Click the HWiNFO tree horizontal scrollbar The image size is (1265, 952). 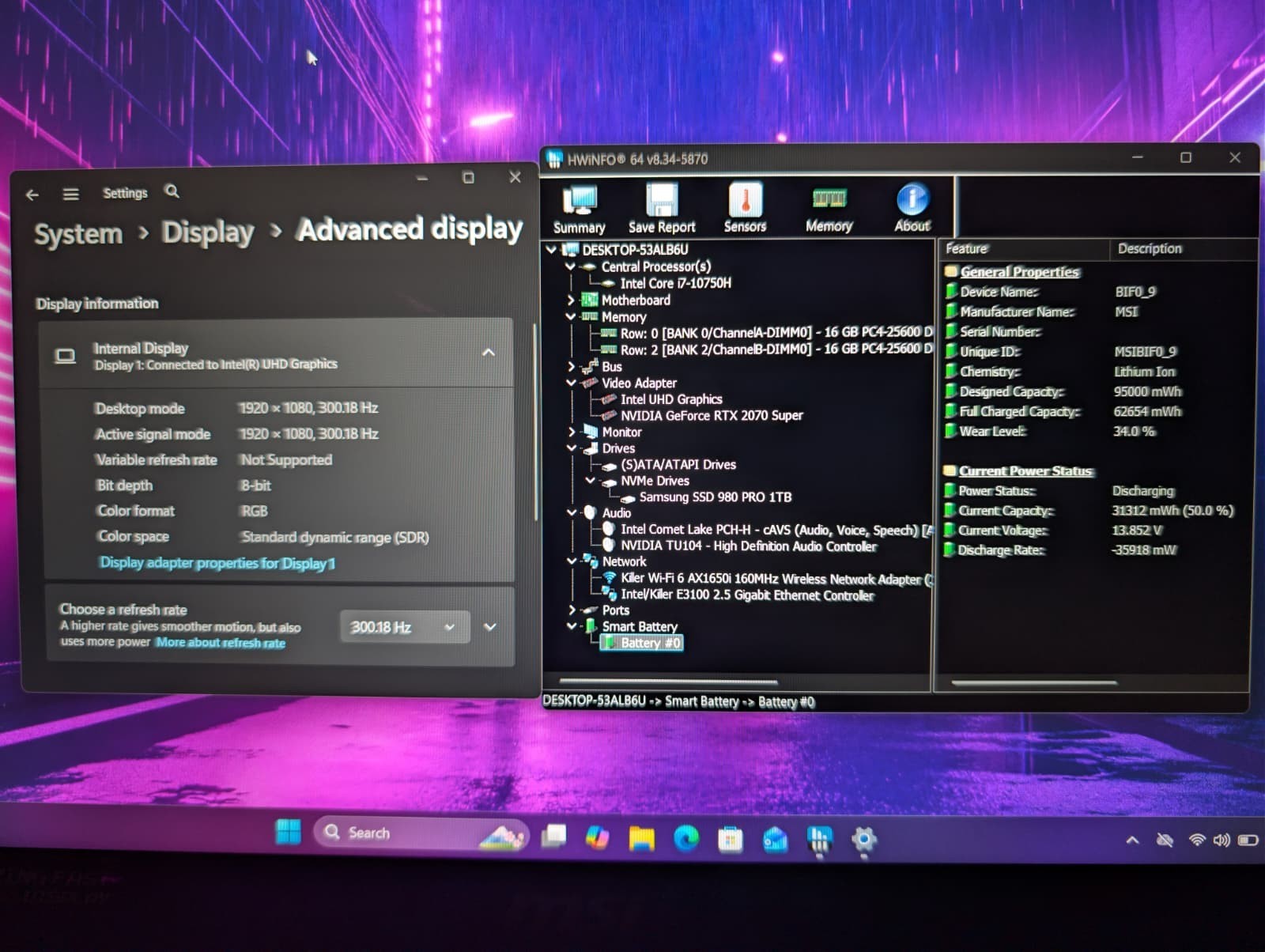668,680
